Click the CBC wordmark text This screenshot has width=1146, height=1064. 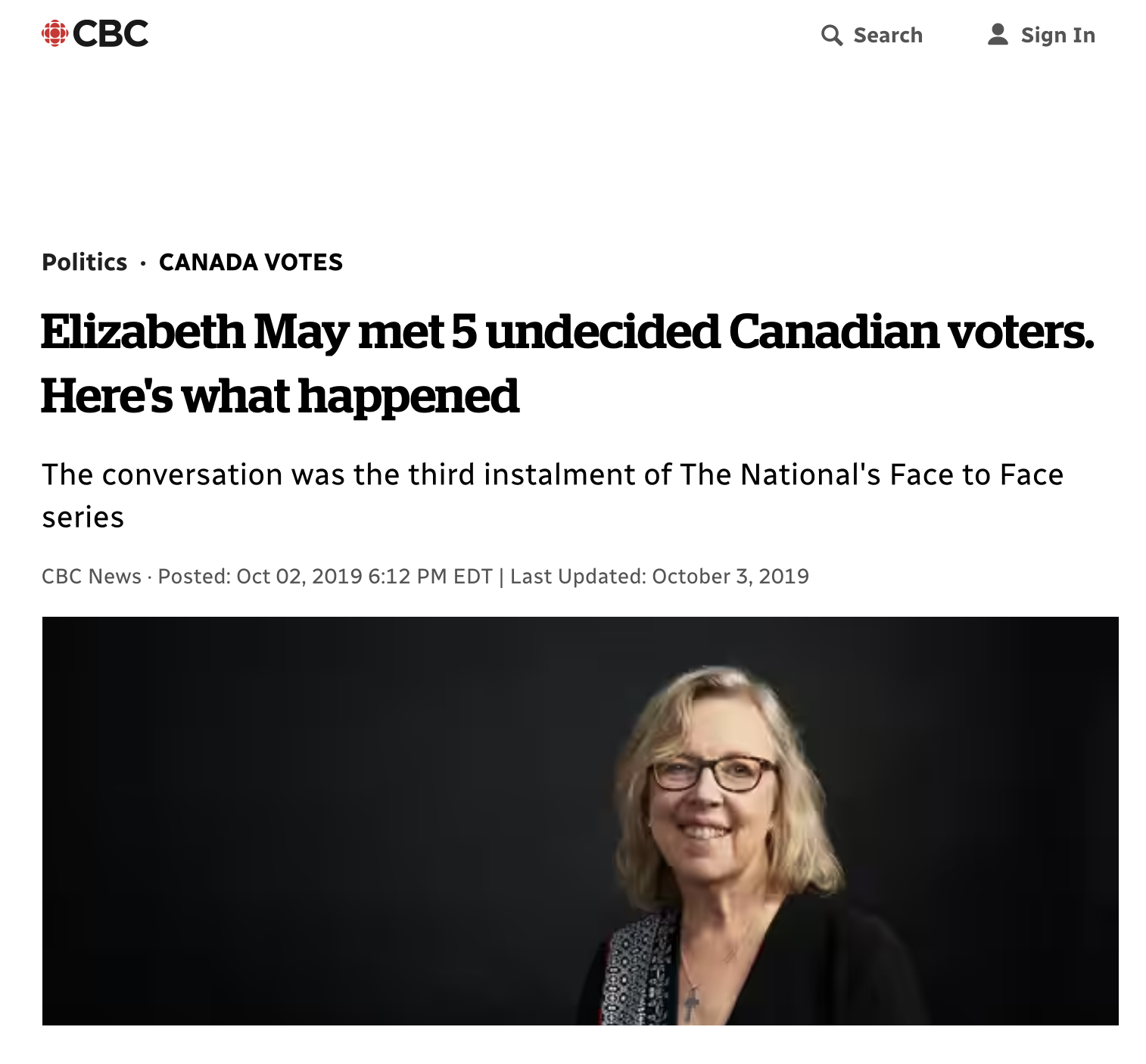111,34
